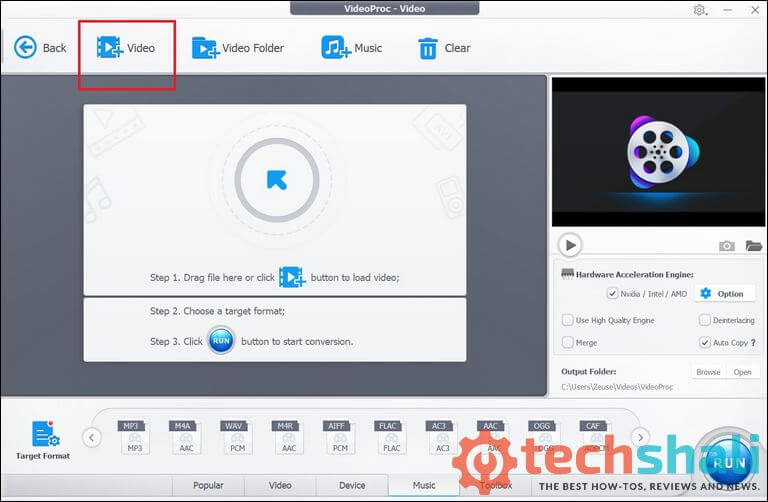Image resolution: width=768 pixels, height=502 pixels.
Task: Select the AC3 format
Action: (442, 437)
